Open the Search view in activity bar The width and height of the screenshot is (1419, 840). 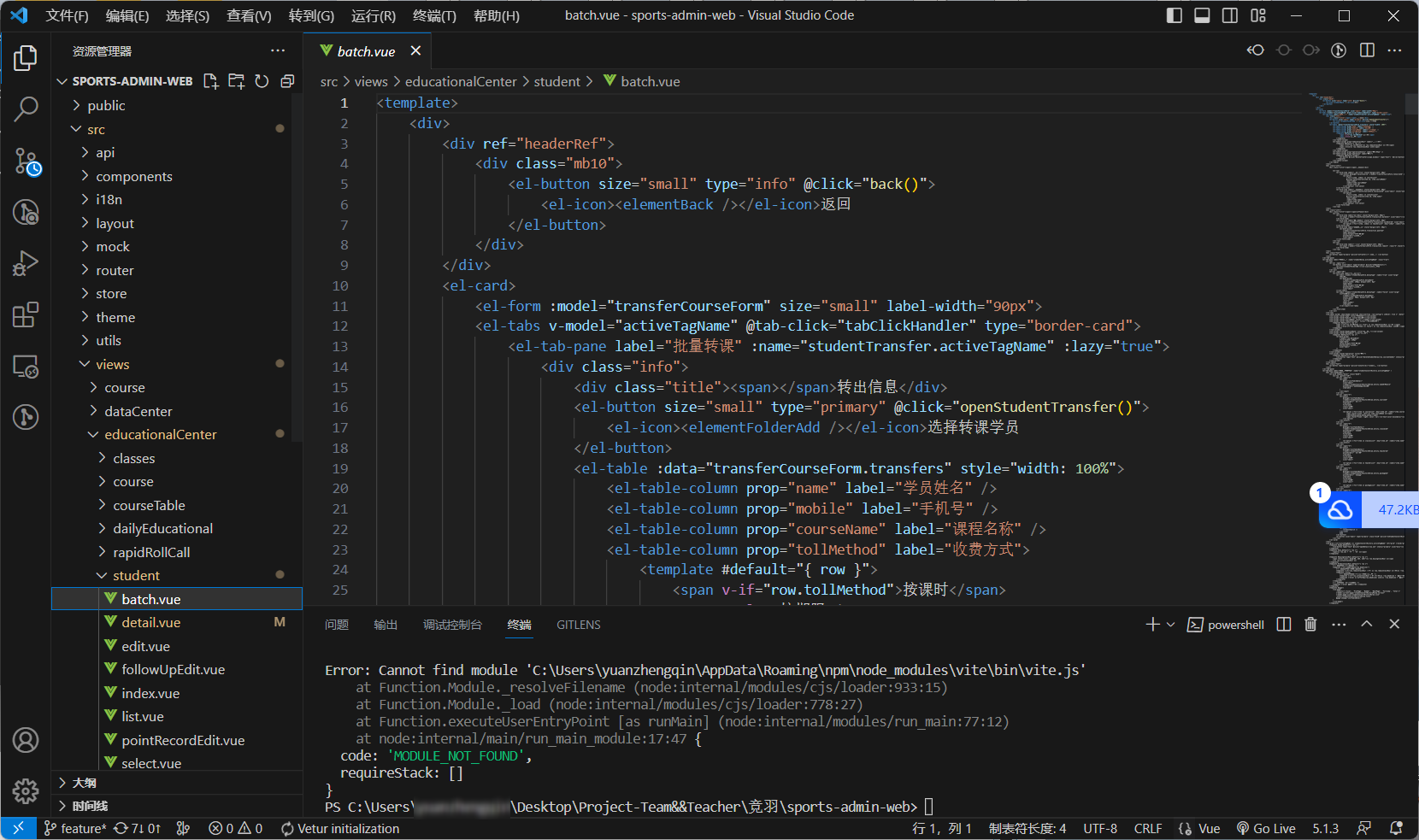point(26,109)
